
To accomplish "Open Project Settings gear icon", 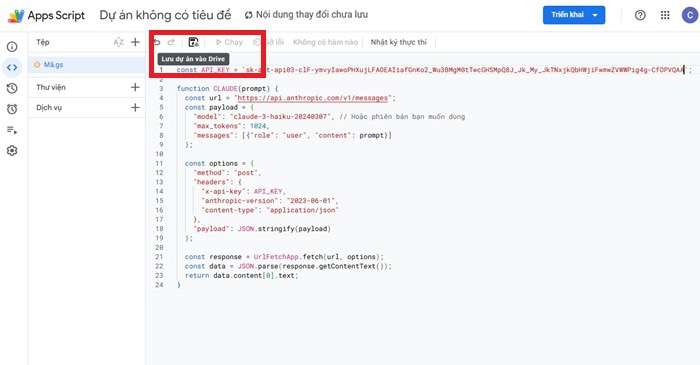I will pos(12,150).
